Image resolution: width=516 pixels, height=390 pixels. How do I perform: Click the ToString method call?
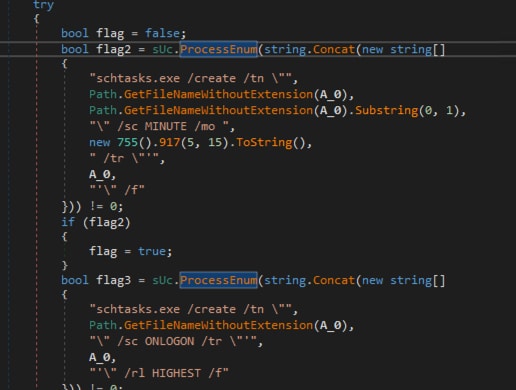tap(264, 142)
